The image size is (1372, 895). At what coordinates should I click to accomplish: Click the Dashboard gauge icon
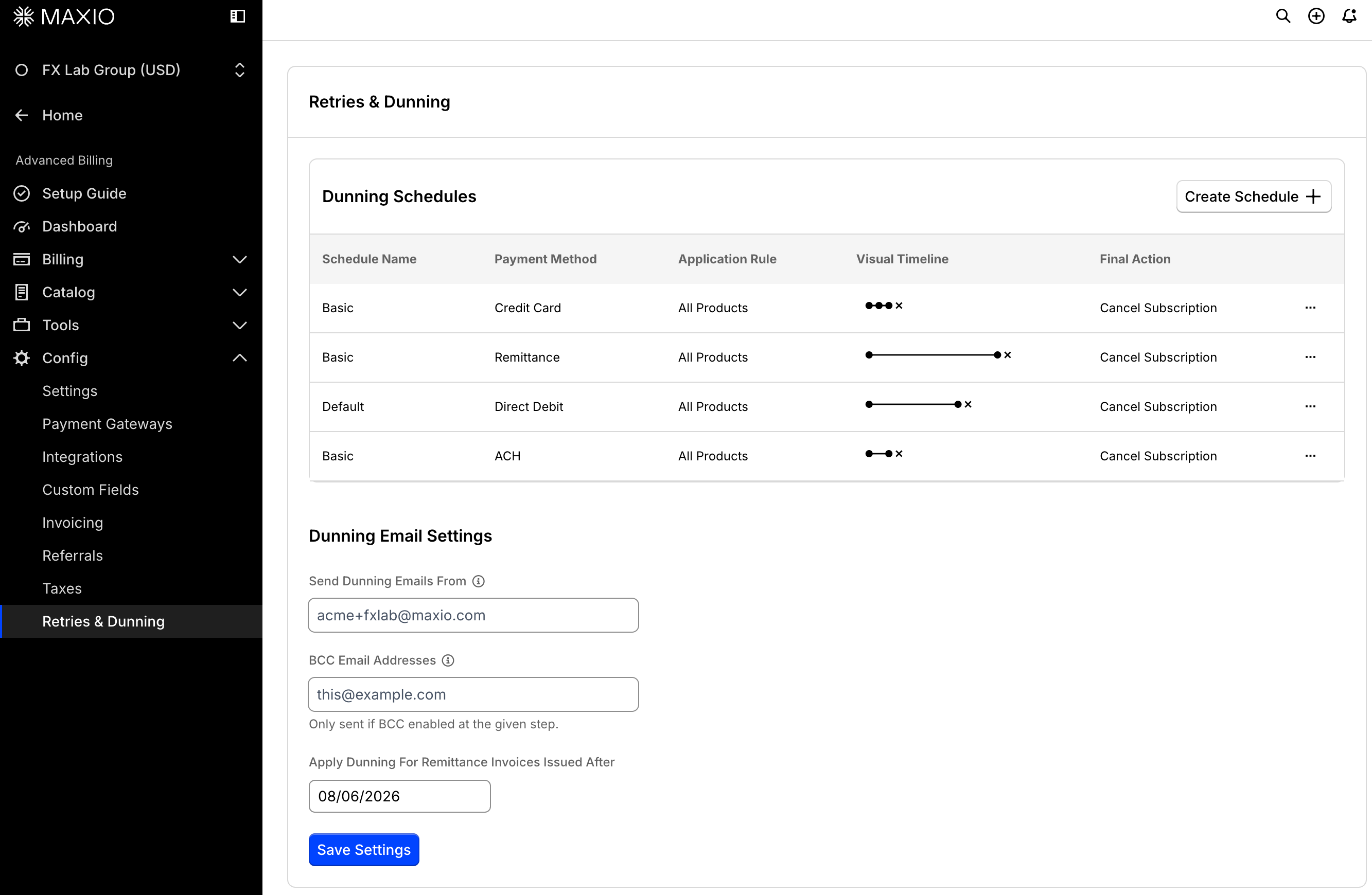coord(21,226)
